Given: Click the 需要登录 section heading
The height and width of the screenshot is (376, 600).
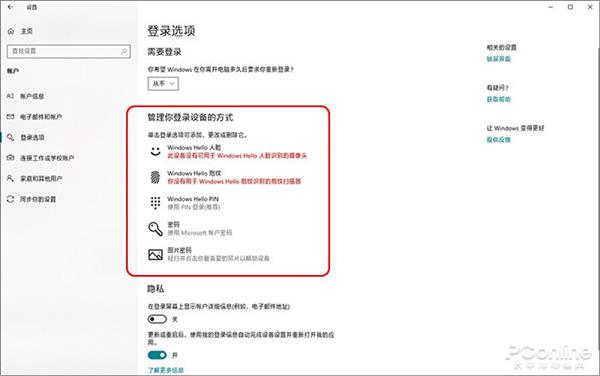Looking at the screenshot, I should tap(165, 52).
